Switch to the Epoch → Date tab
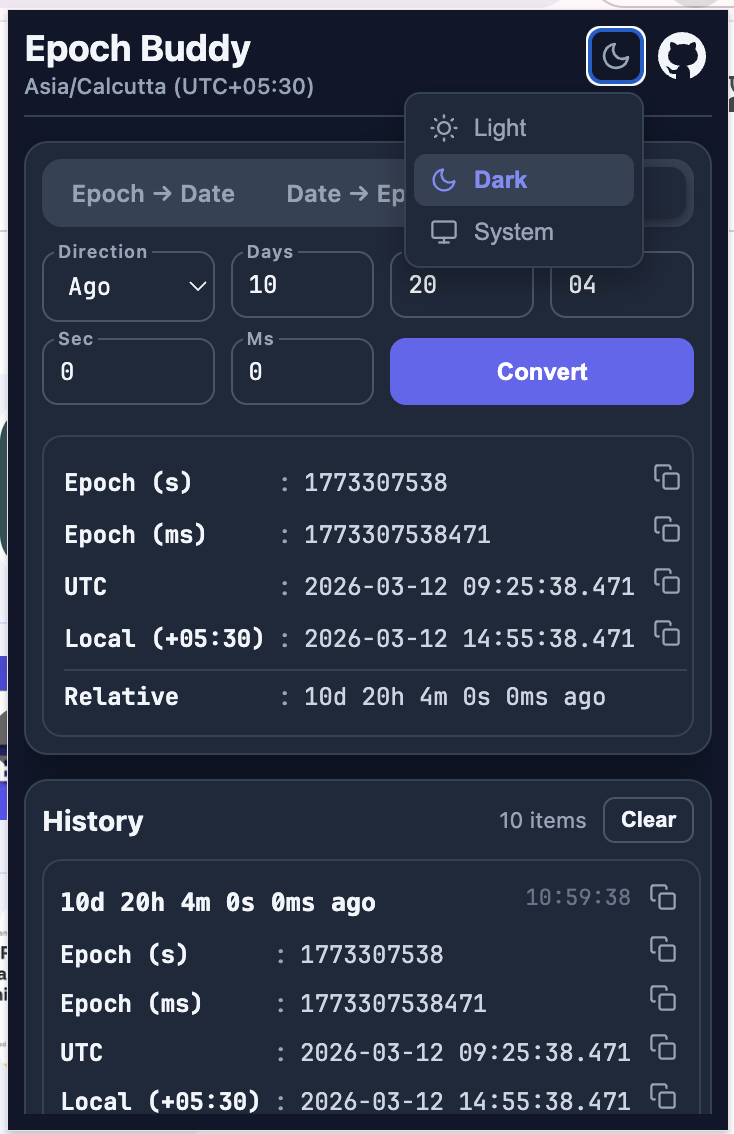The width and height of the screenshot is (734, 1134). click(x=153, y=193)
